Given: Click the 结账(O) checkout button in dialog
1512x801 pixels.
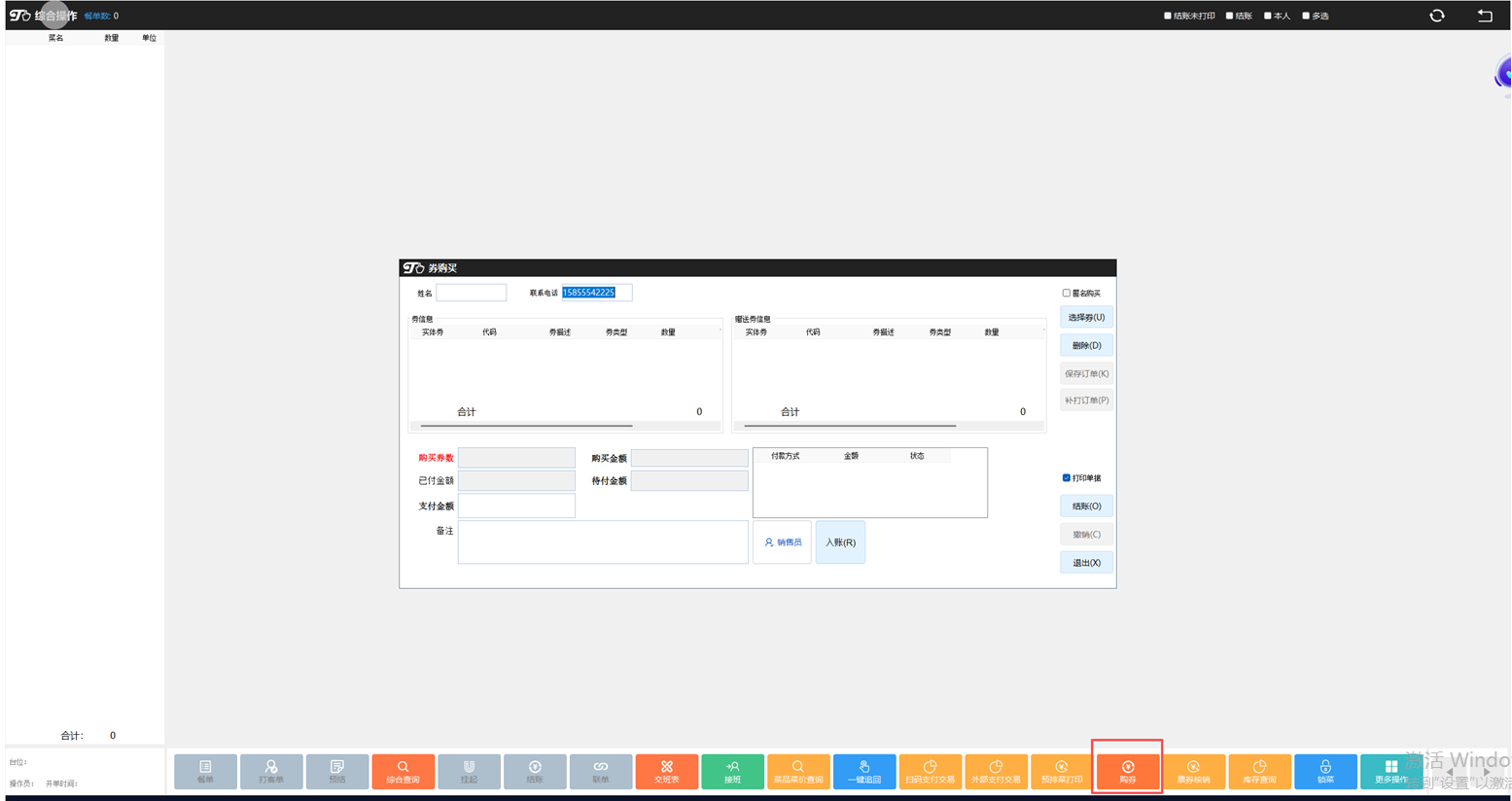Looking at the screenshot, I should point(1086,506).
